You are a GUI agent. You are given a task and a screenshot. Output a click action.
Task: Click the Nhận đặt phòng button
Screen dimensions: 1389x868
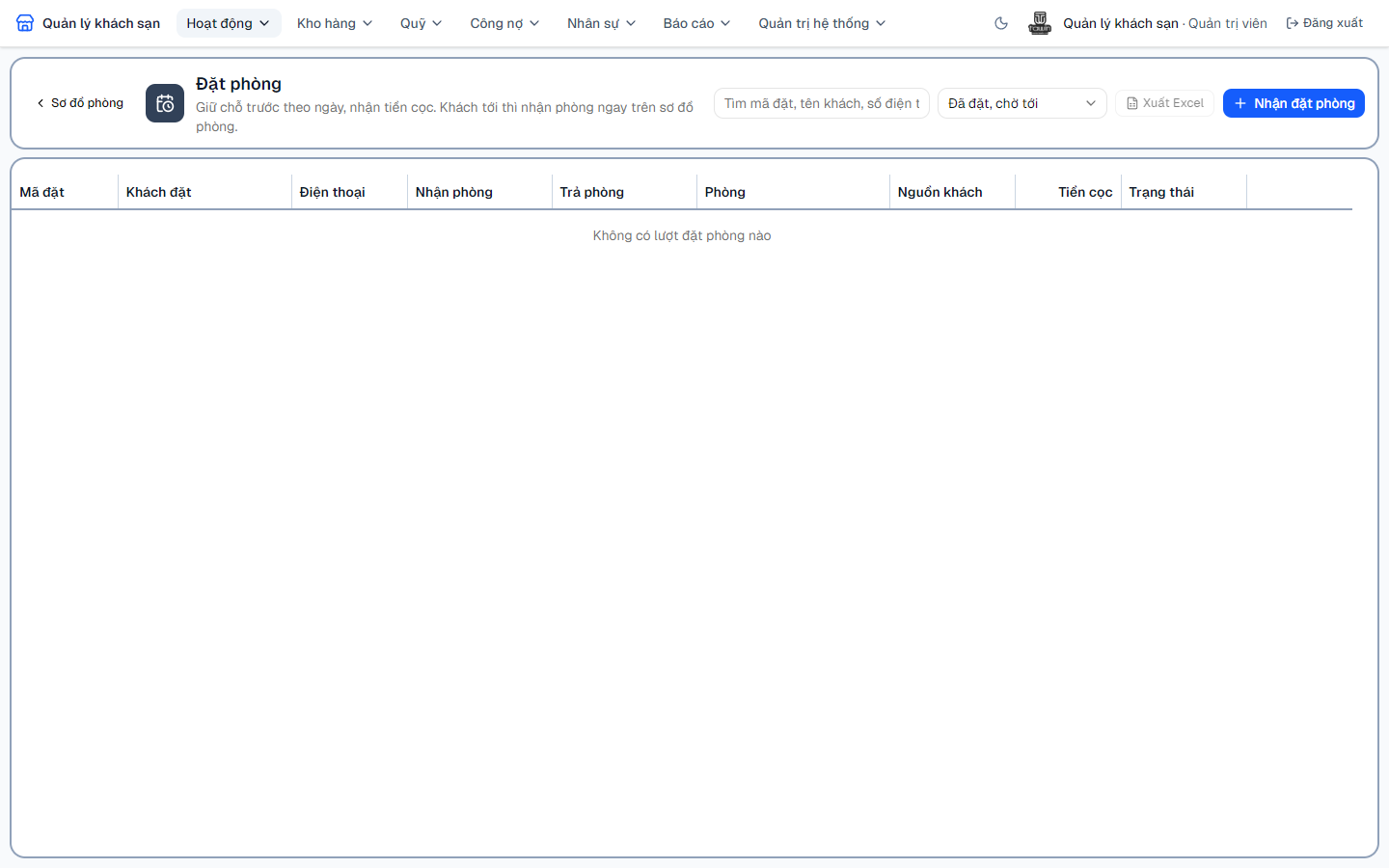coord(1294,103)
